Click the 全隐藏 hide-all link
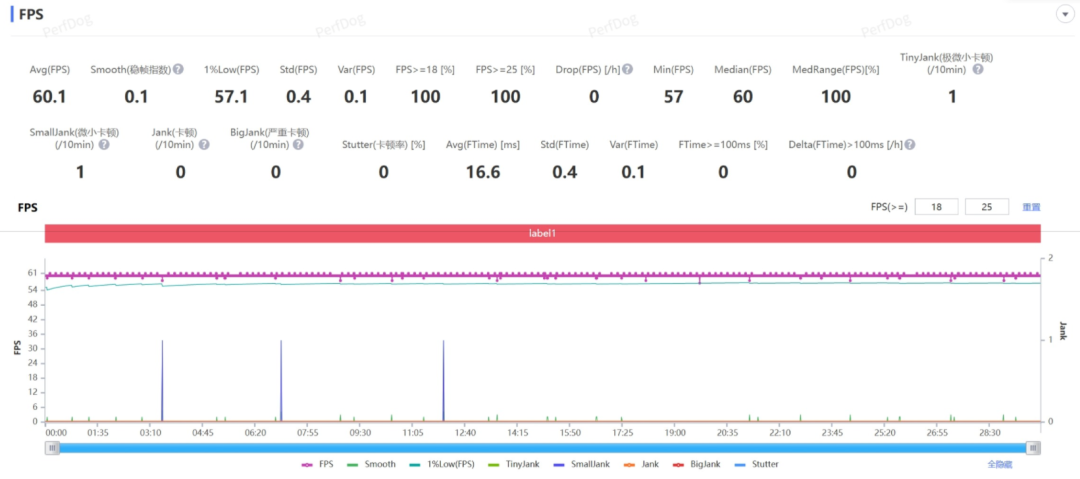 (x=999, y=465)
